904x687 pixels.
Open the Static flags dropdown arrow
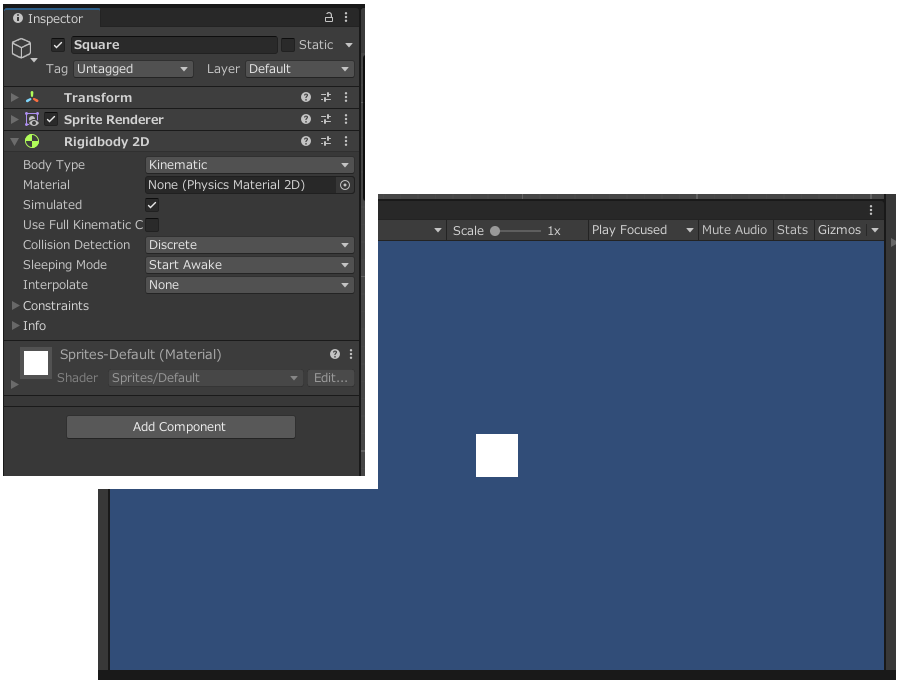[x=349, y=45]
